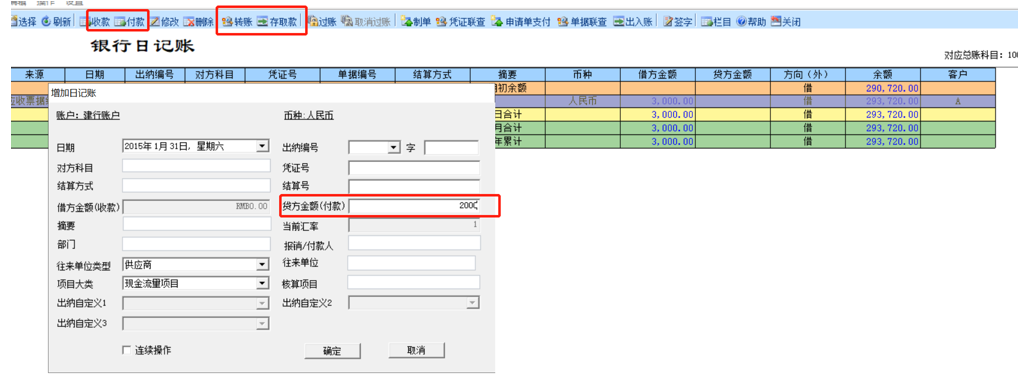Screen dimensions: 1018x374
Task: Enable the 连续操作 checkbox
Action: [127, 351]
